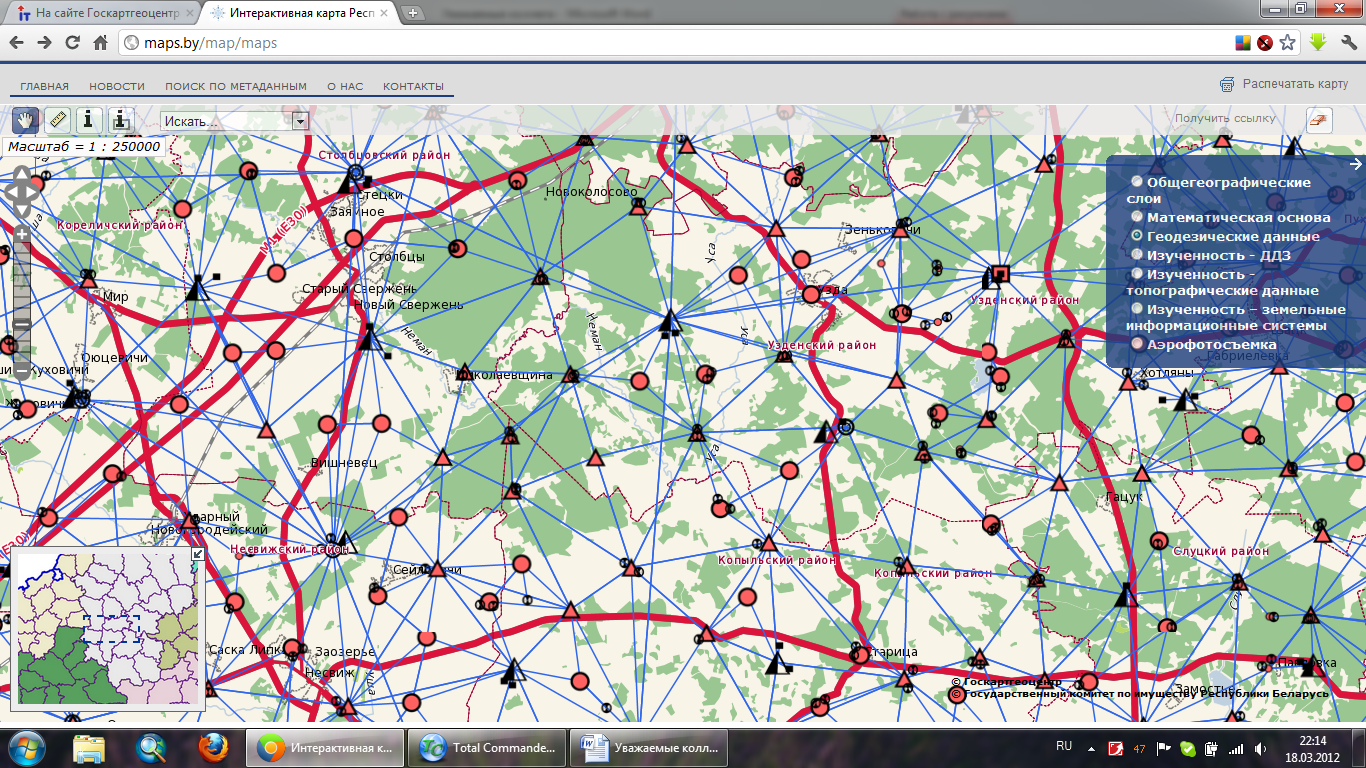
Task: Click Вишневец label
Action: 344,462
